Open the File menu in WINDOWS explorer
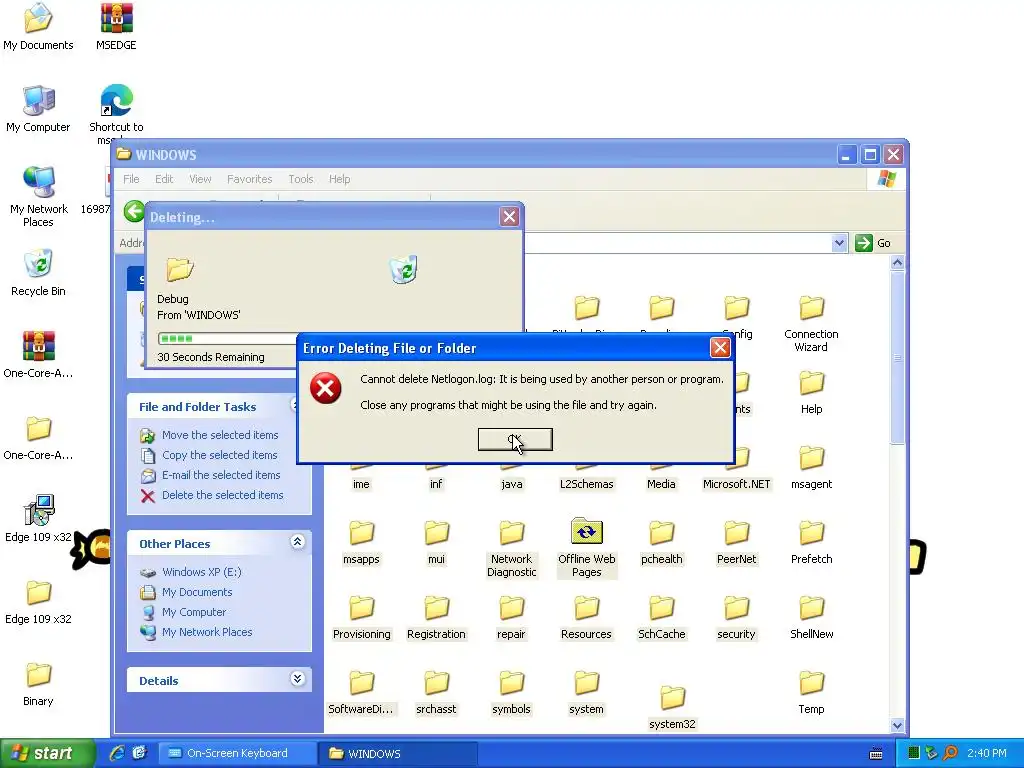Screen dimensions: 1024x768 pos(131,179)
